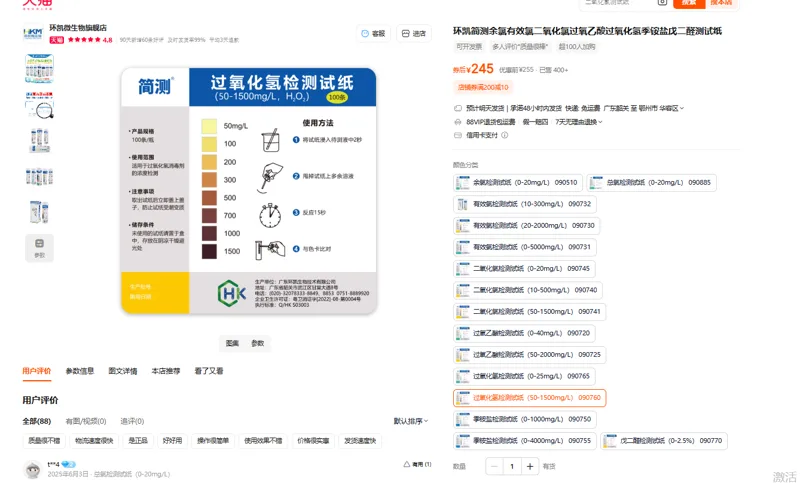The image size is (800, 483).
Task: Mark review by t**4 as 有用
Action: (417, 464)
